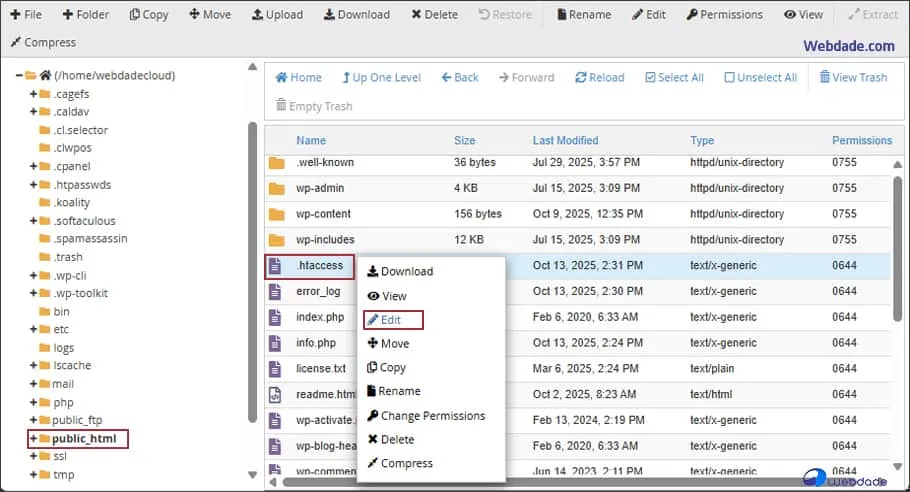This screenshot has height=492, width=910.
Task: Open View Trash
Action: pyautogui.click(x=853, y=78)
